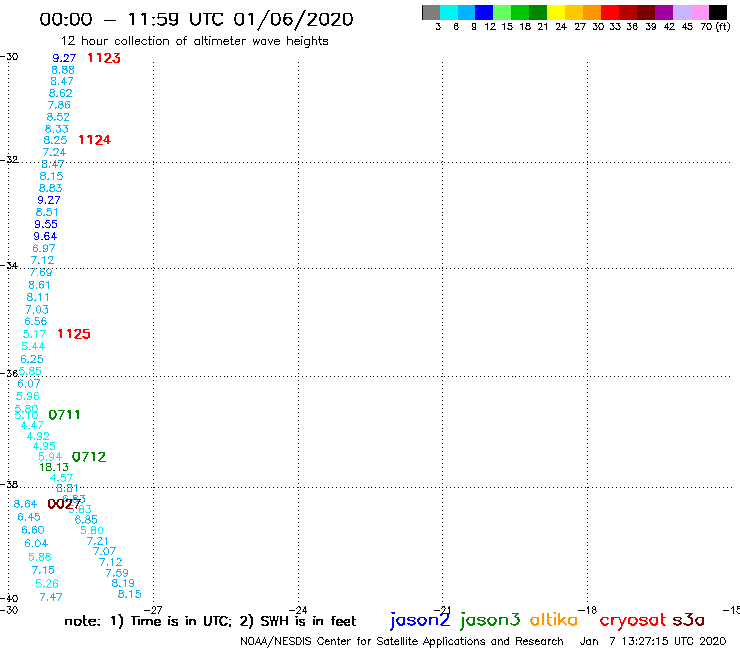
Task: Select the yellow swatch in the color scale
Action: pos(556,12)
